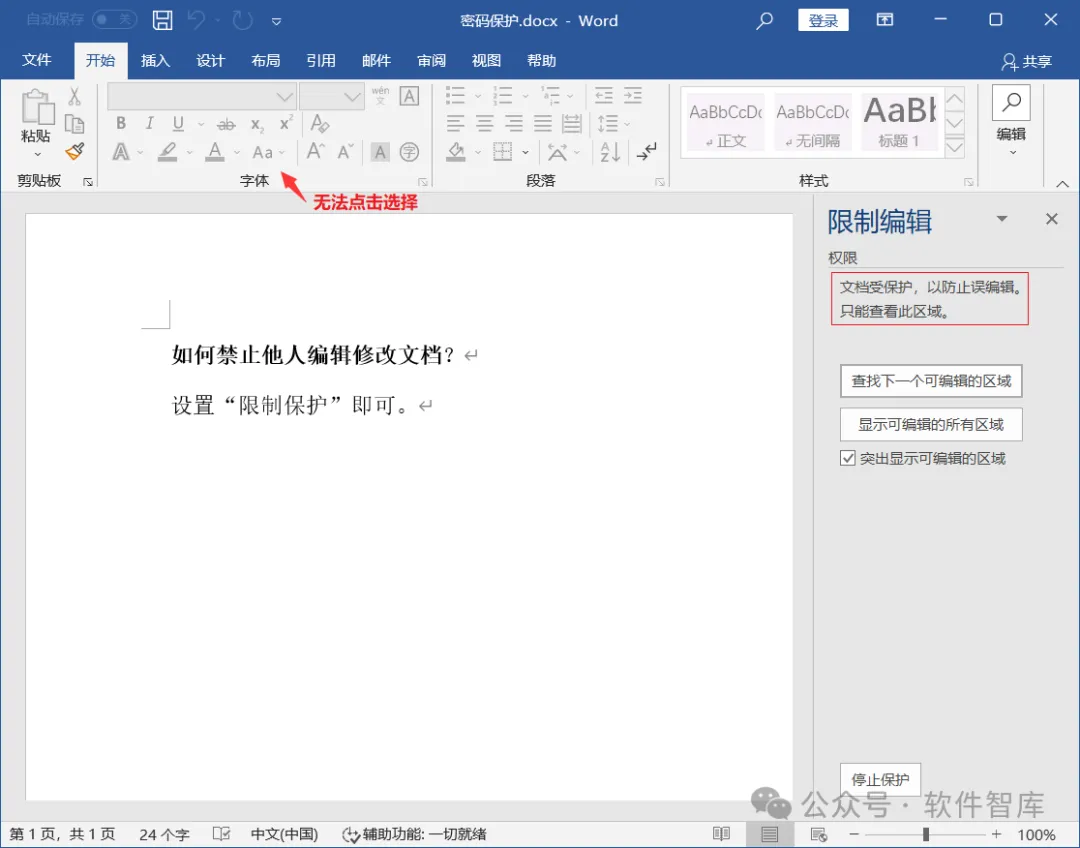1080x848 pixels.
Task: Click 显示可编辑的所有区域 button
Action: pos(931,424)
